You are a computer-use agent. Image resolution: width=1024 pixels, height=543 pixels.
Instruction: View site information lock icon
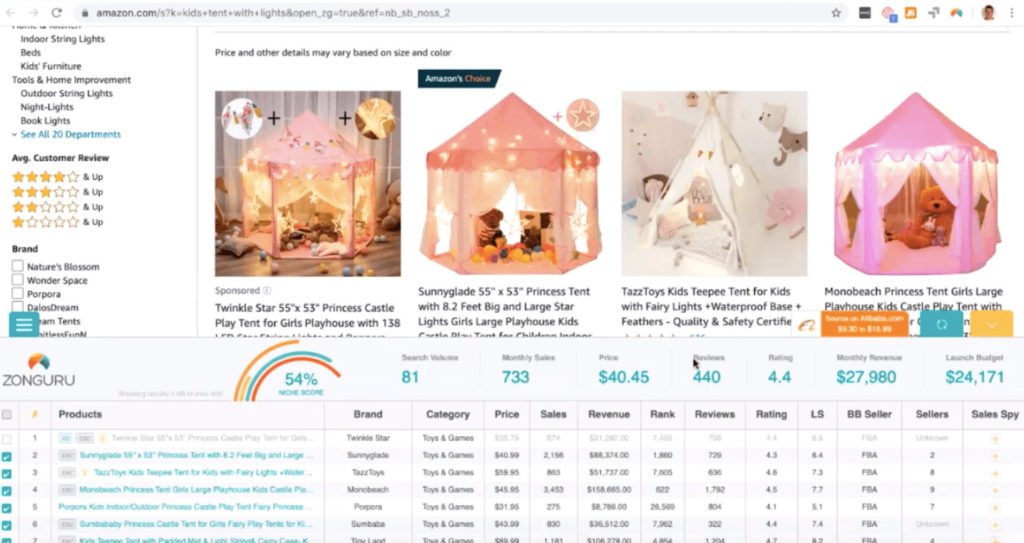coord(84,13)
